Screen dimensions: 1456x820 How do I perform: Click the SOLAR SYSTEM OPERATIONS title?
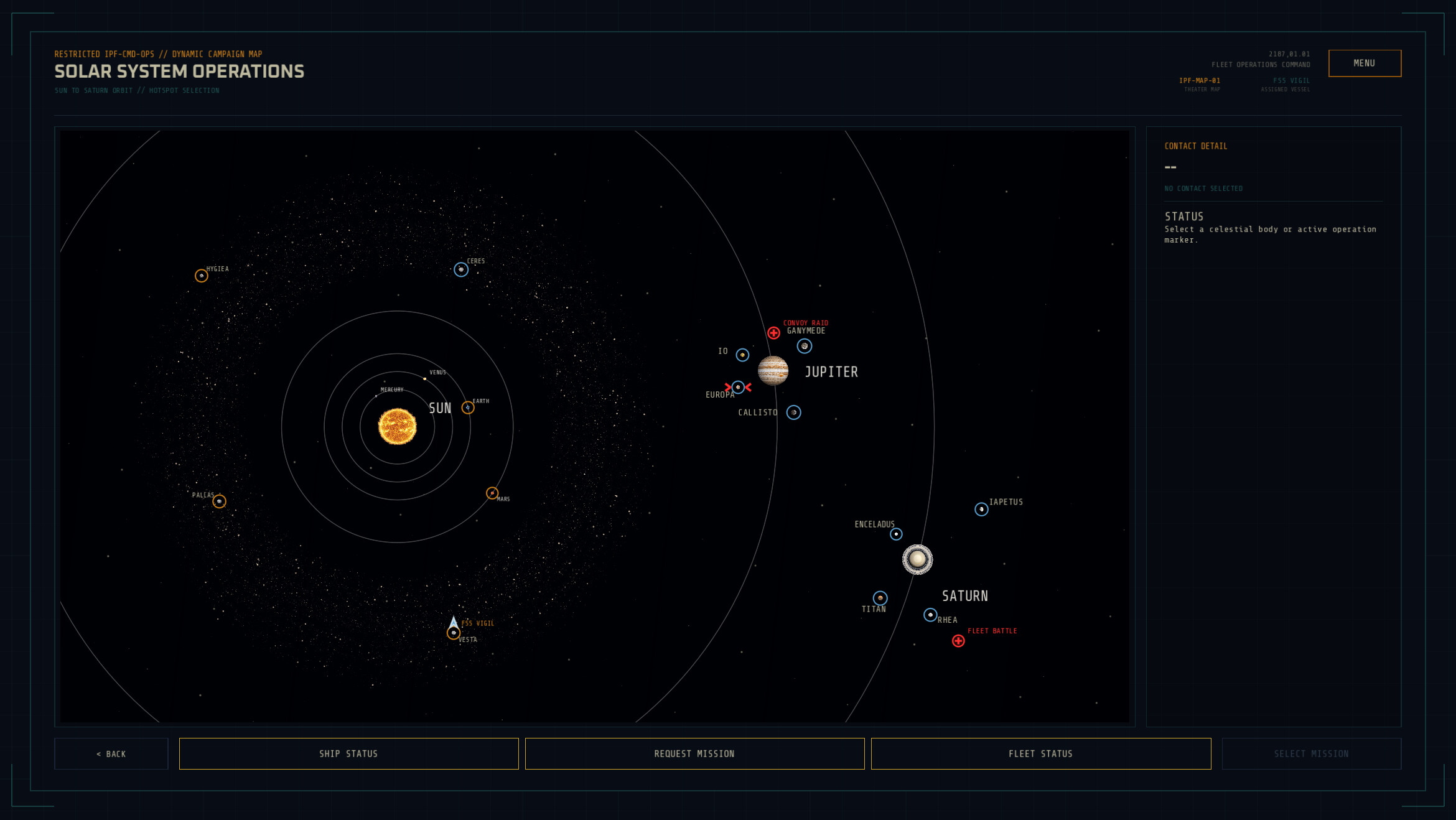tap(179, 72)
